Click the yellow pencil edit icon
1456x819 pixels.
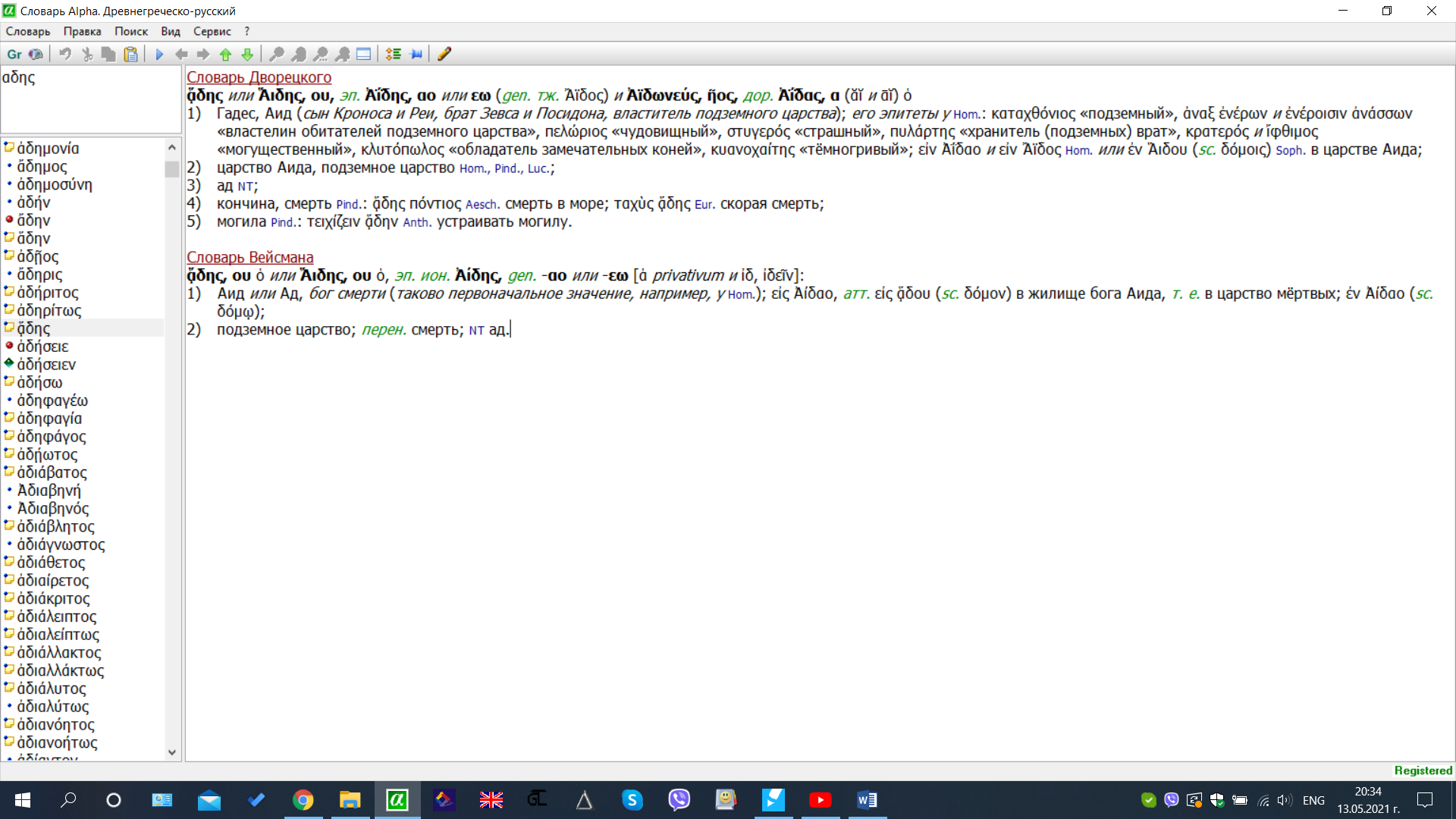pos(444,54)
